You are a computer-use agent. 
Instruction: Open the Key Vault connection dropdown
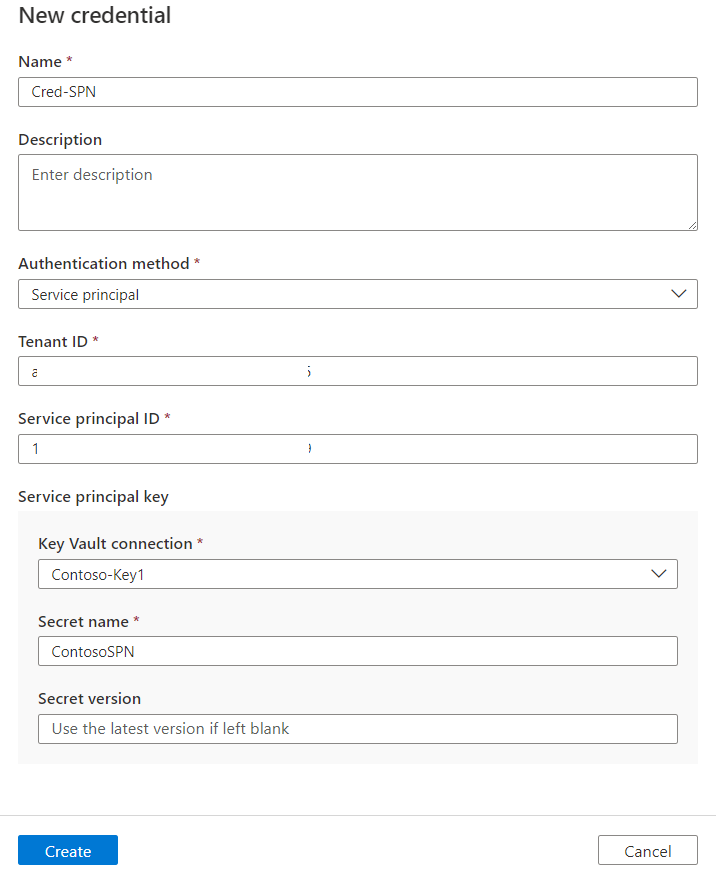click(x=357, y=573)
